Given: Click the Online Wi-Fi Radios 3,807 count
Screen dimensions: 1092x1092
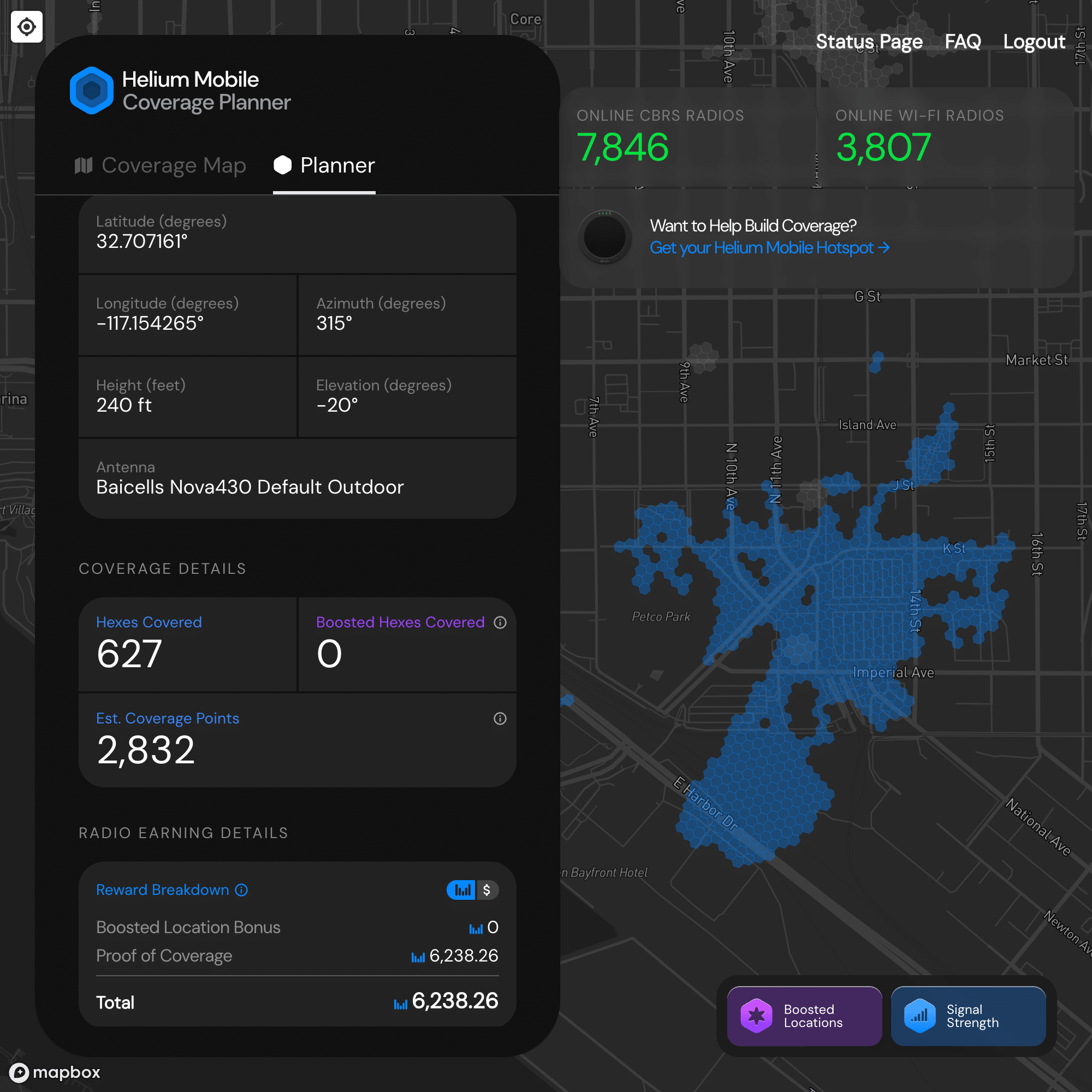Looking at the screenshot, I should [883, 147].
